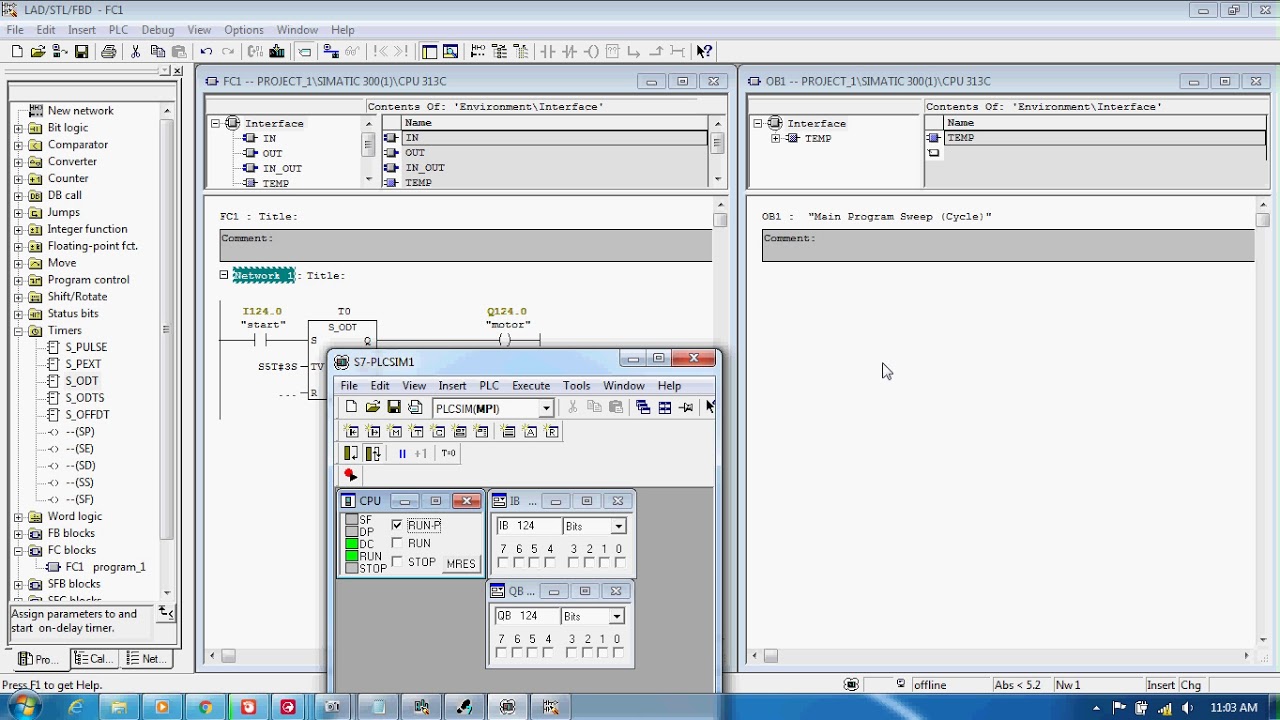
Task: Click the FC1 Comment field
Action: [466, 245]
